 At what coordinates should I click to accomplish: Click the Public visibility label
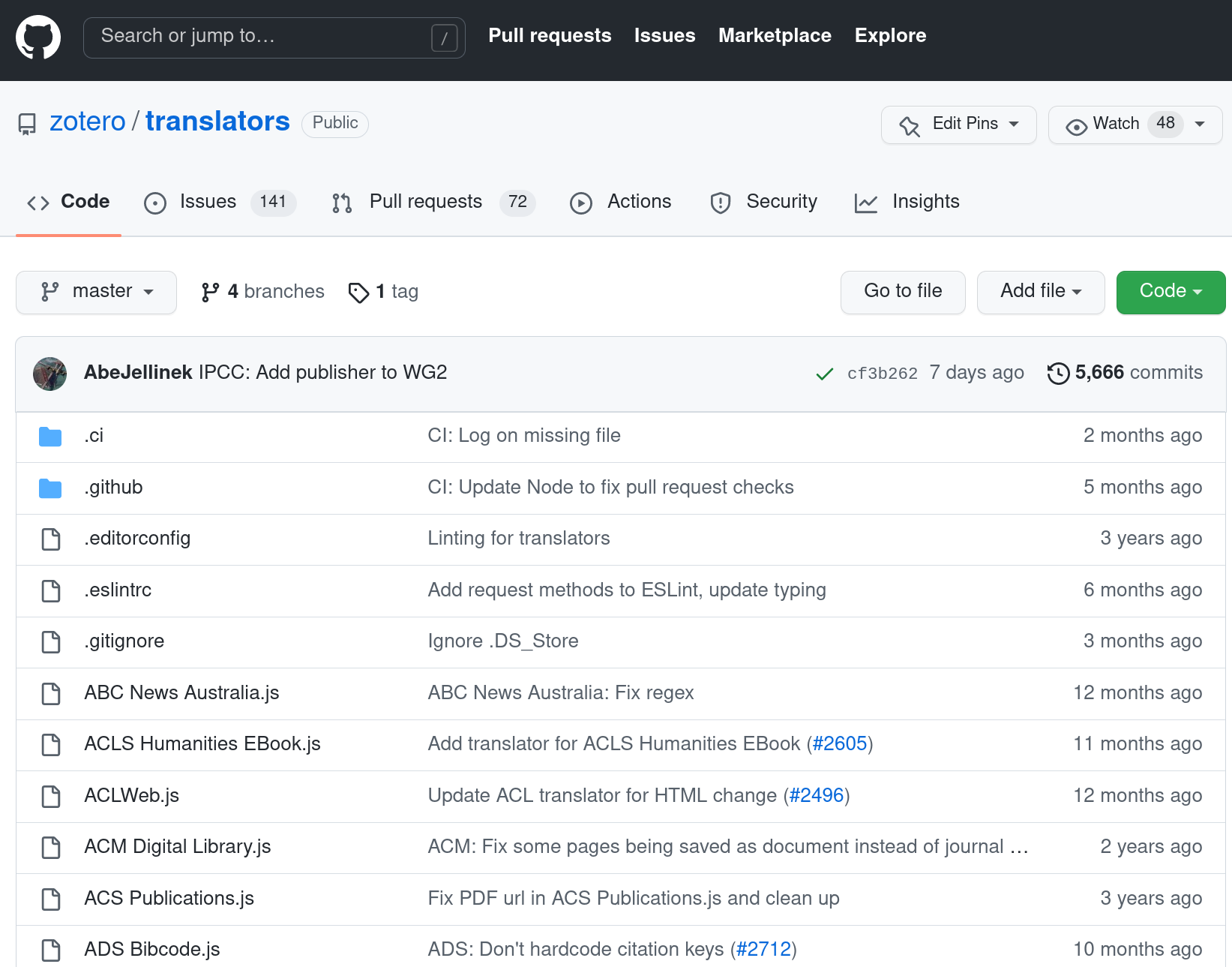[335, 124]
